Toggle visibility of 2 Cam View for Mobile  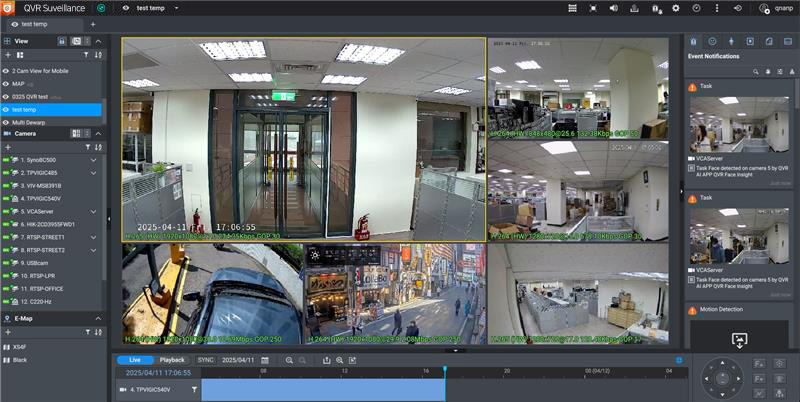click(6, 72)
